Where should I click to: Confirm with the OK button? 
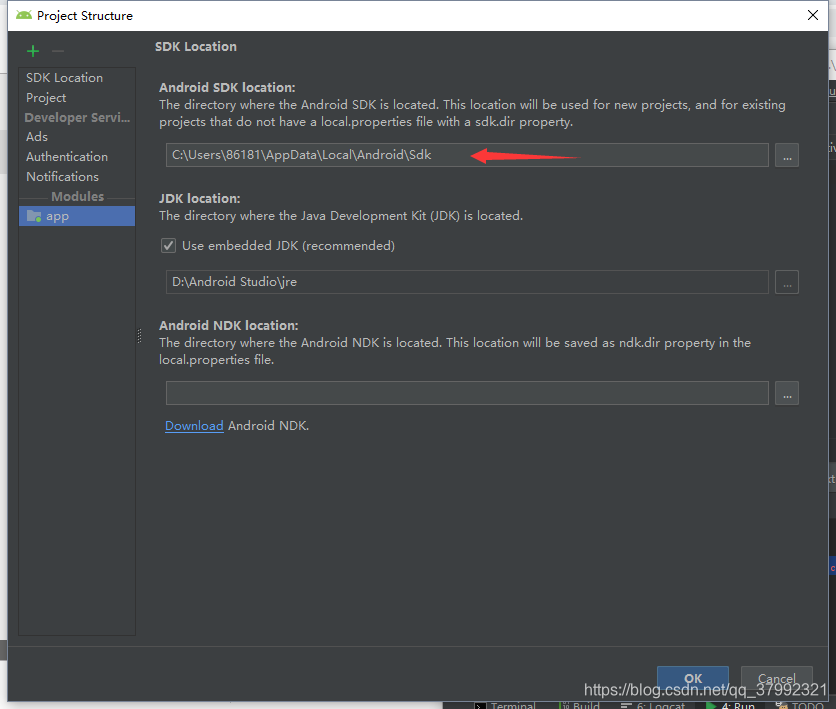point(693,678)
